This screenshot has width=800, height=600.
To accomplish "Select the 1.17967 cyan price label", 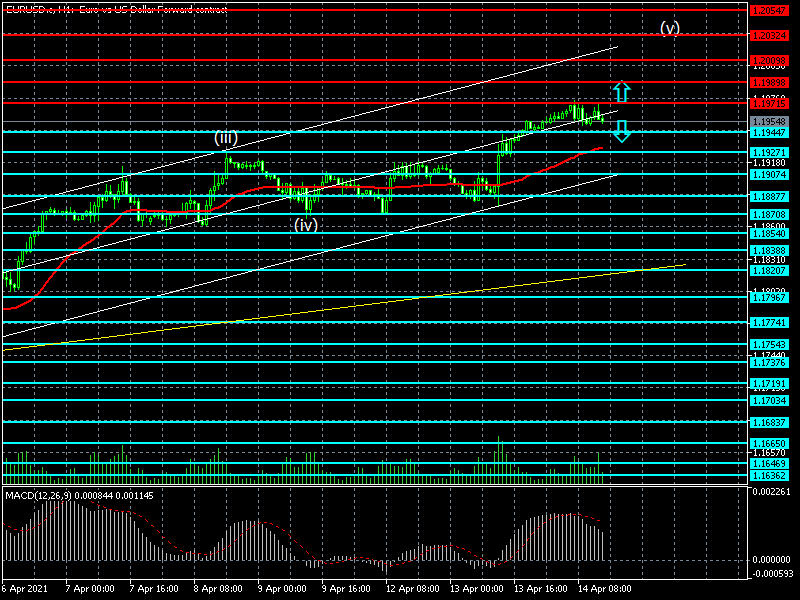I will pos(769,297).
